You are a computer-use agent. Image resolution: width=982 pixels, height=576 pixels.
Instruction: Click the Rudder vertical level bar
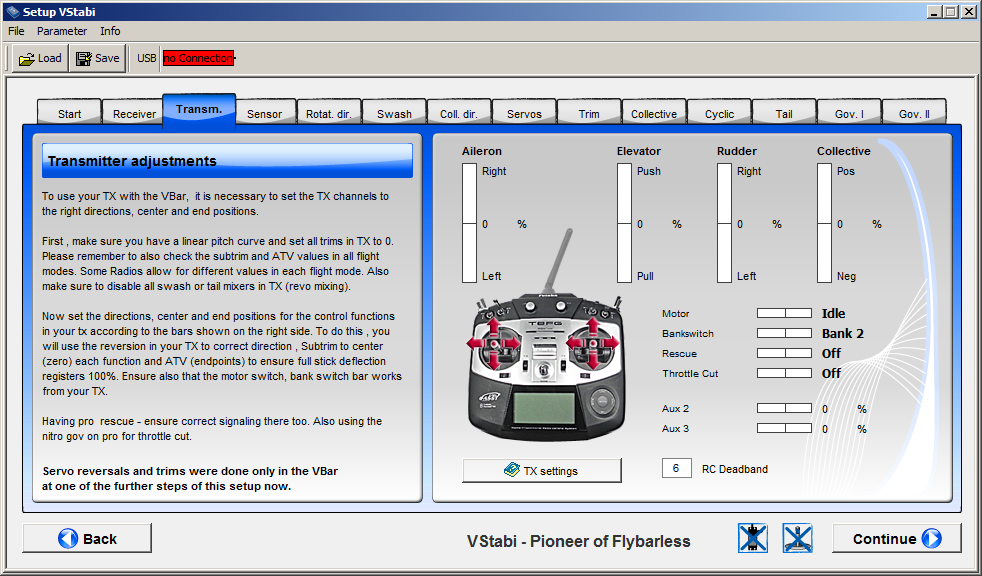point(725,224)
